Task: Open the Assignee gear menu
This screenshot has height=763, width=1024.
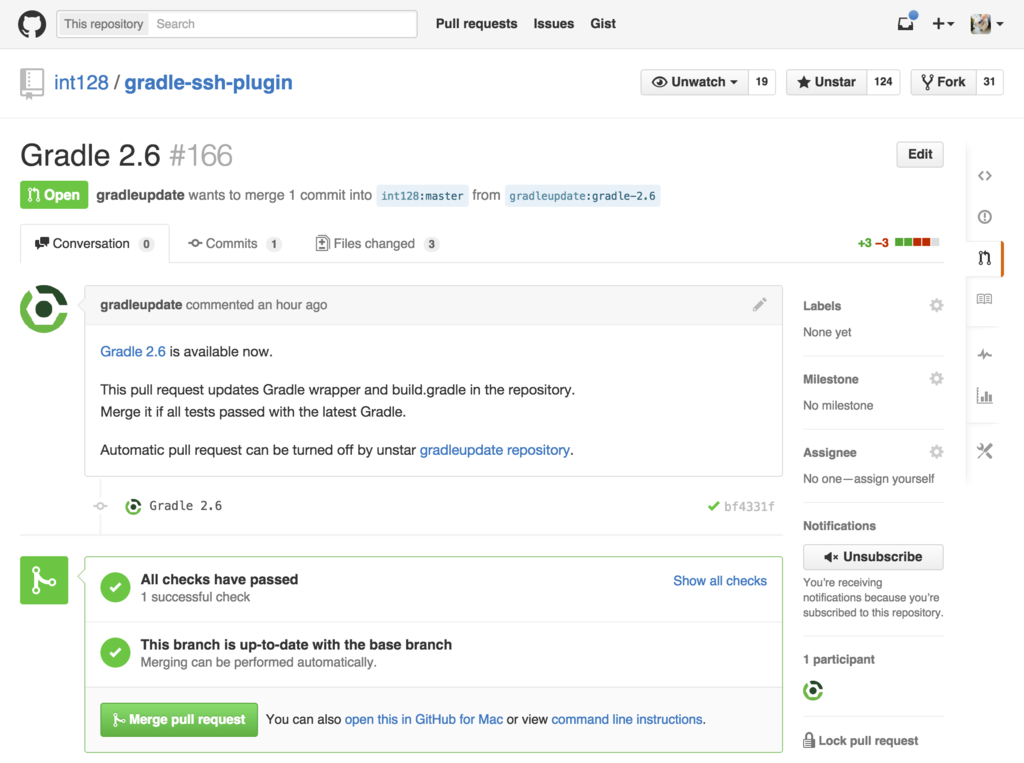Action: [936, 452]
